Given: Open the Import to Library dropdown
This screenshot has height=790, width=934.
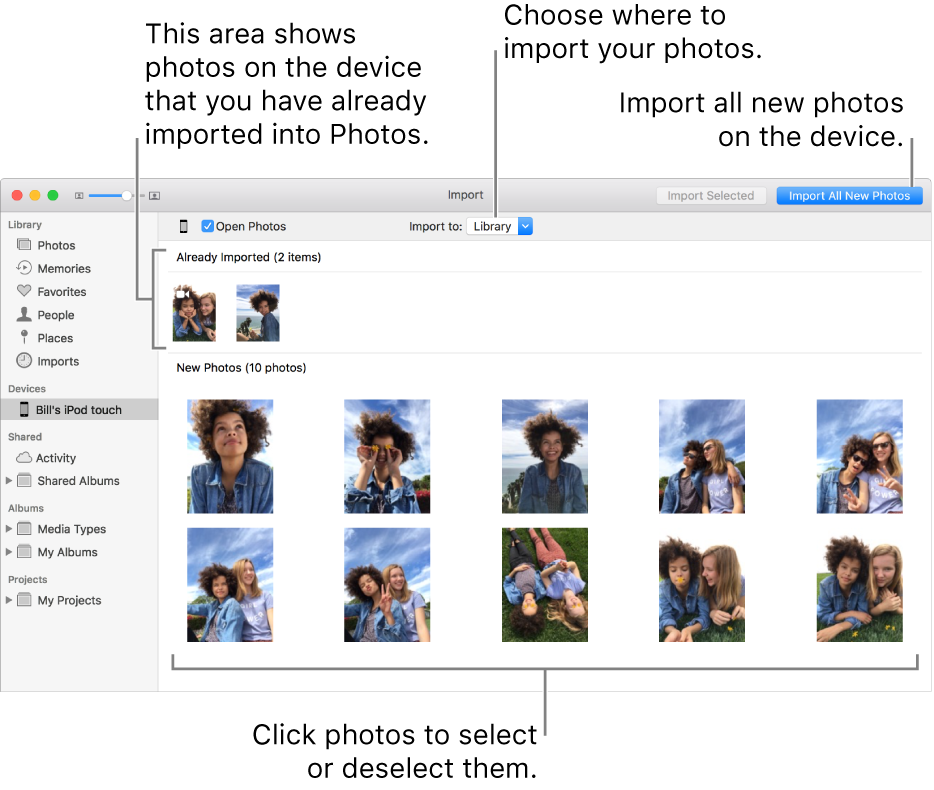Looking at the screenshot, I should coord(499,227).
